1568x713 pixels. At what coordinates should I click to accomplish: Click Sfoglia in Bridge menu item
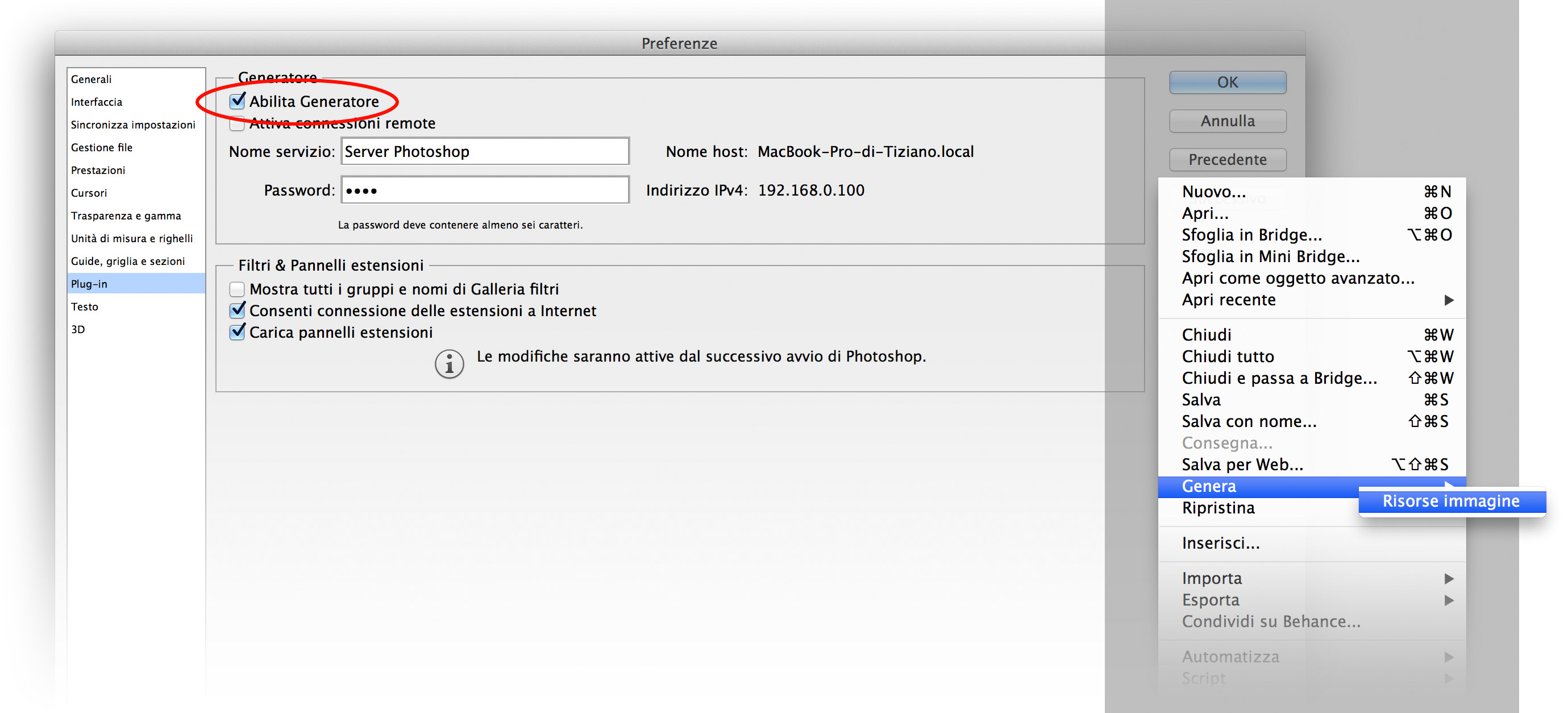(x=1251, y=235)
